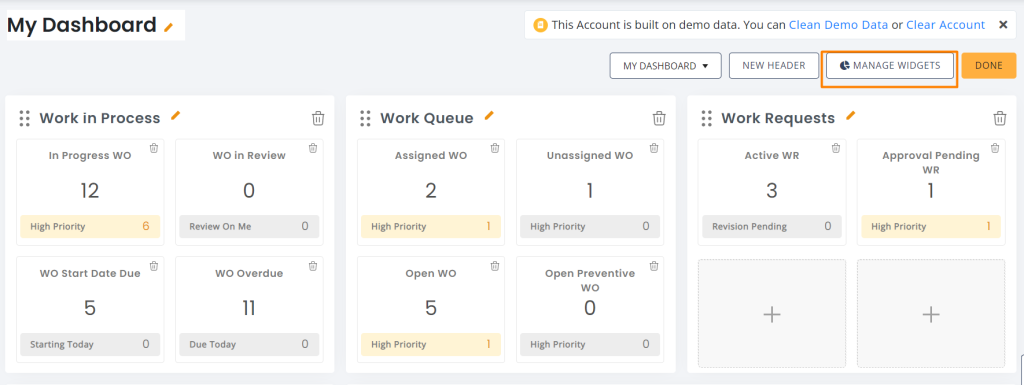Open High Priority row under In Progress WO
The image size is (1024, 385).
point(90,226)
